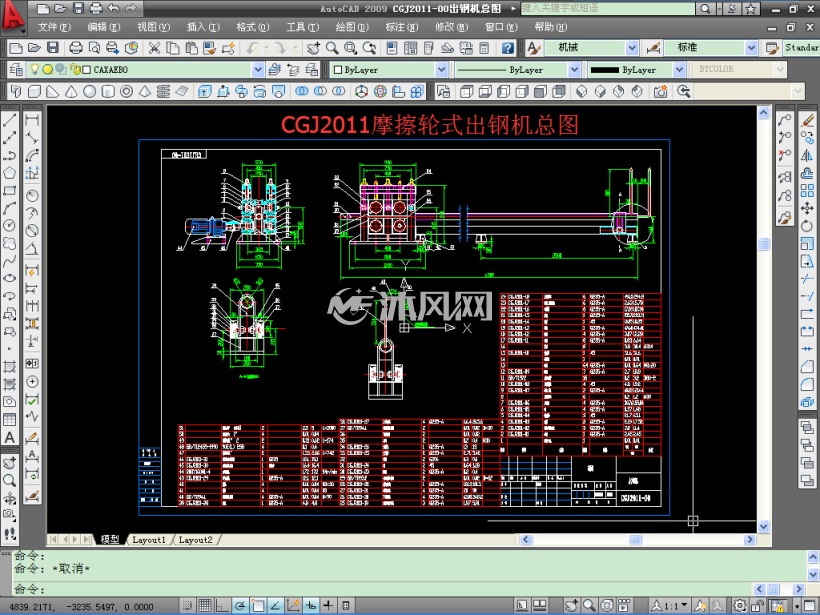The width and height of the screenshot is (820, 615).
Task: Toggle Polar tracking in status bar
Action: [240, 606]
